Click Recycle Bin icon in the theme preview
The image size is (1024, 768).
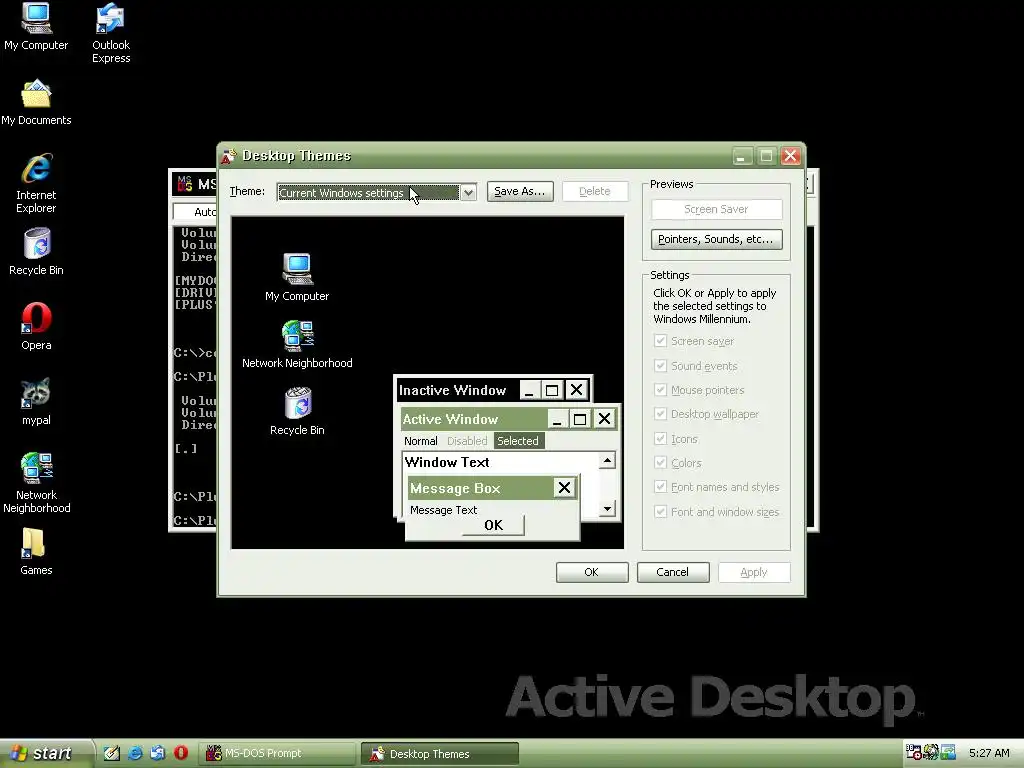point(298,403)
